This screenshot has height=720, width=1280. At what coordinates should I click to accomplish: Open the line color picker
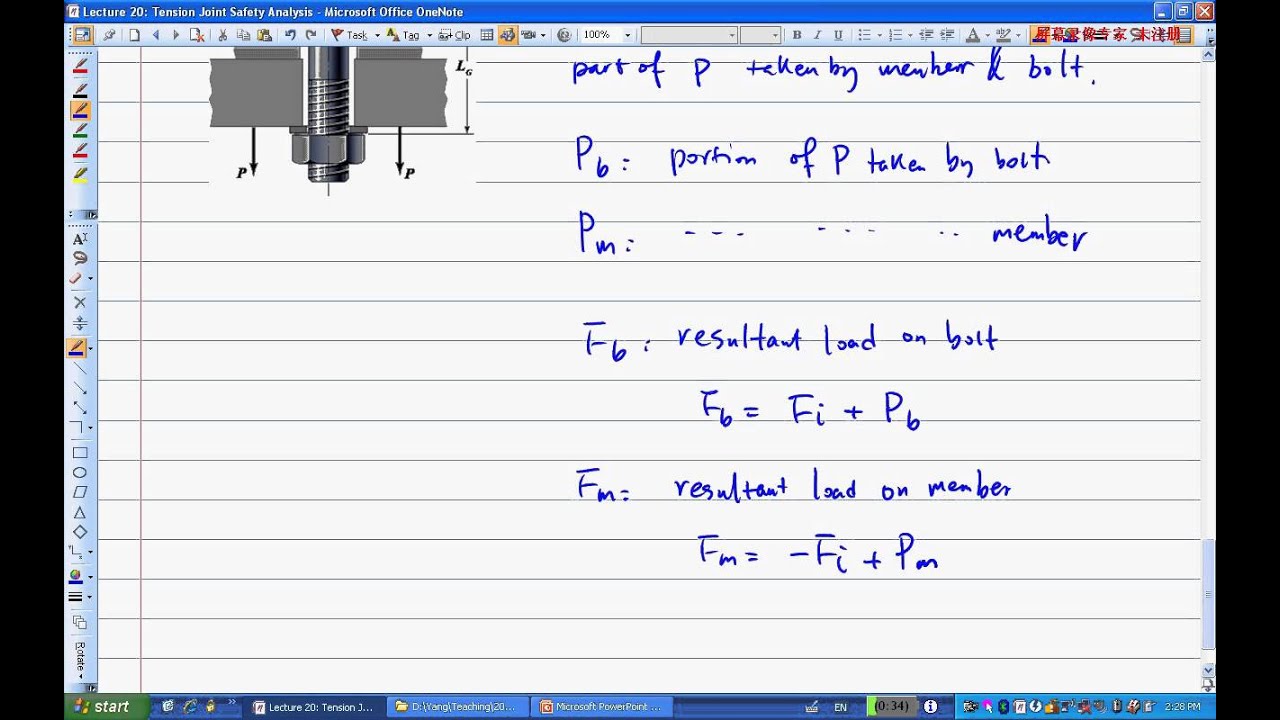tap(76, 576)
